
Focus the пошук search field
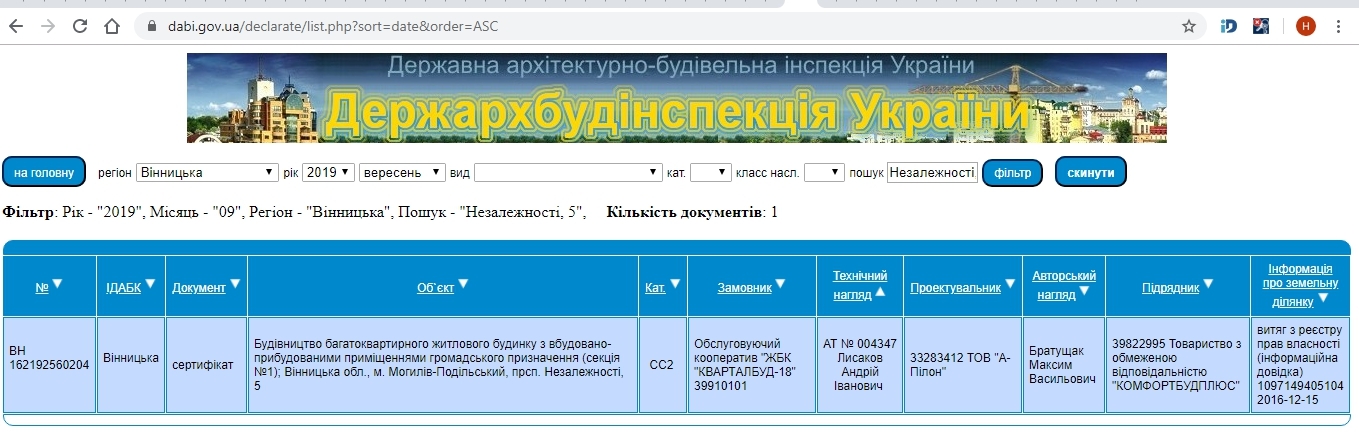(x=932, y=172)
